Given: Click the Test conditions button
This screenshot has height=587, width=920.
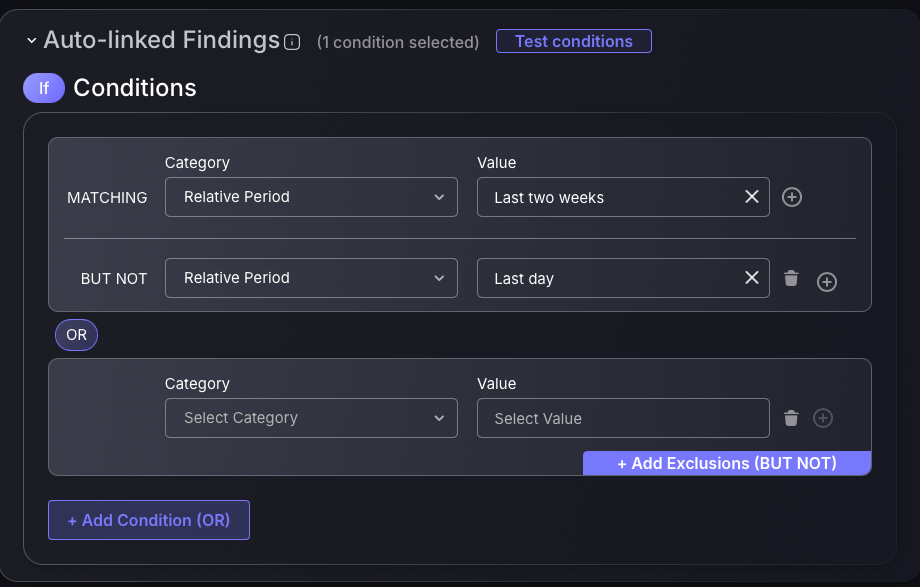Looking at the screenshot, I should 573,41.
